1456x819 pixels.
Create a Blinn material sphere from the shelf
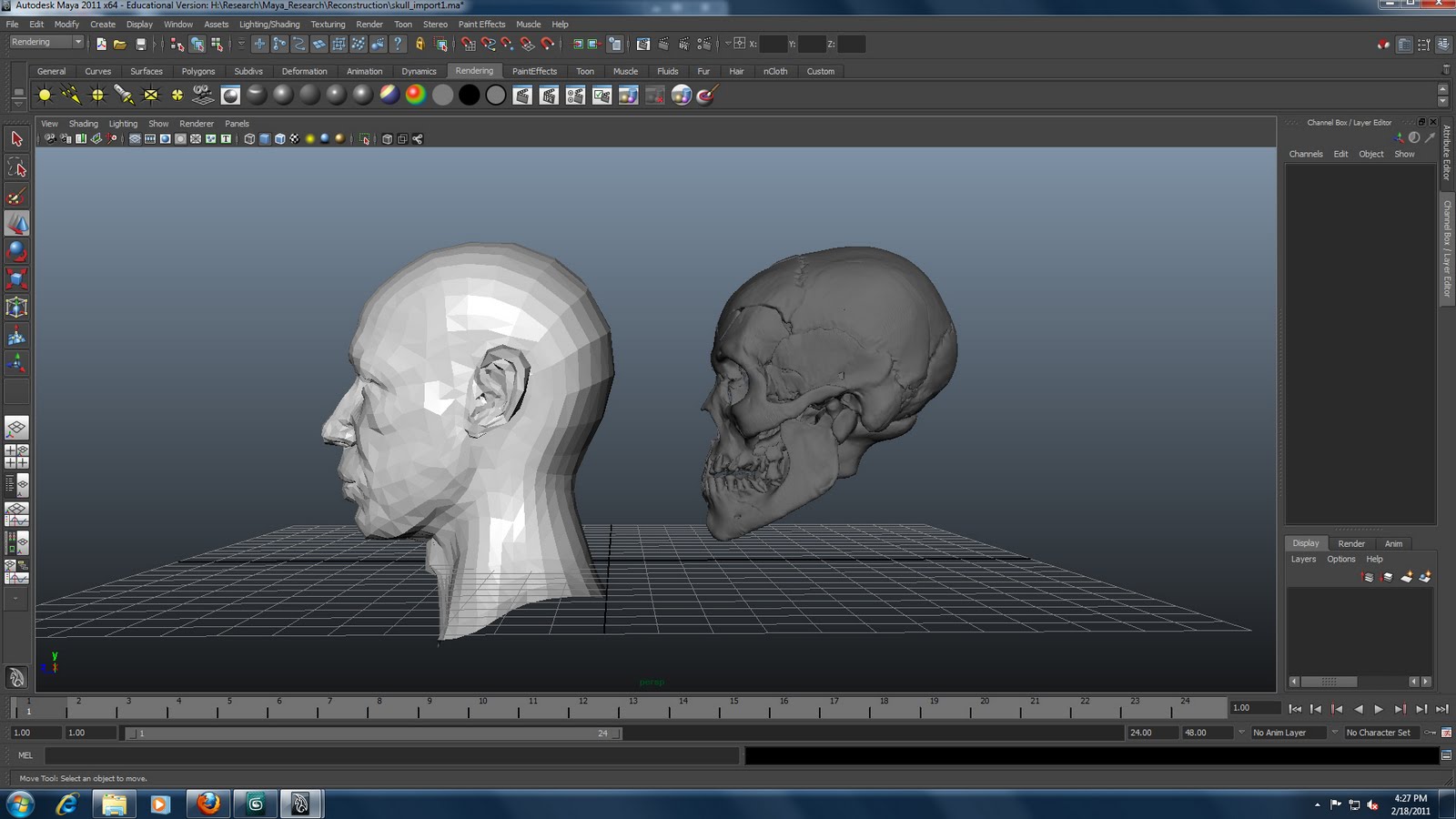click(283, 95)
